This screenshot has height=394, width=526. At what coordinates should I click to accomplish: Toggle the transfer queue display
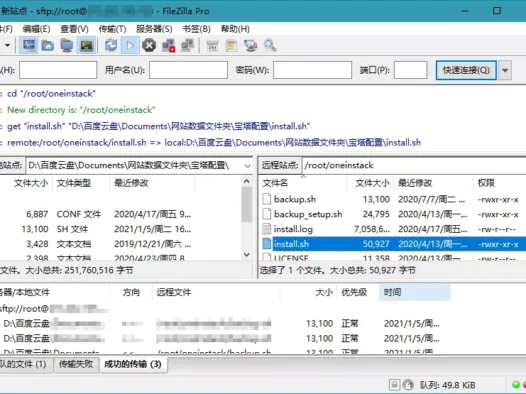coord(87,45)
